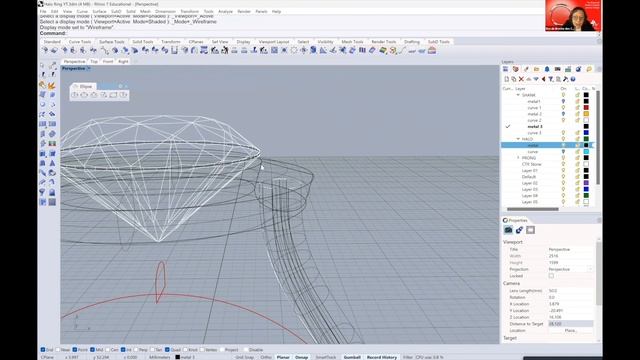Image resolution: width=640 pixels, height=360 pixels.
Task: Enable the Perp osnap checkbox
Action: [x=136, y=350]
